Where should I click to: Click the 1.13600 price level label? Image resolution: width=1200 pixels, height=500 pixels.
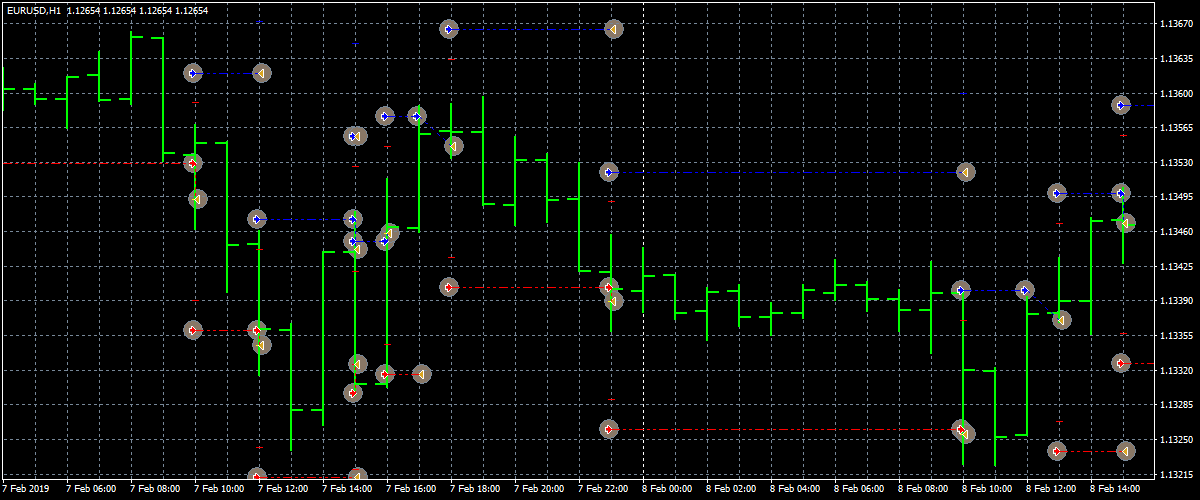[x=1177, y=94]
